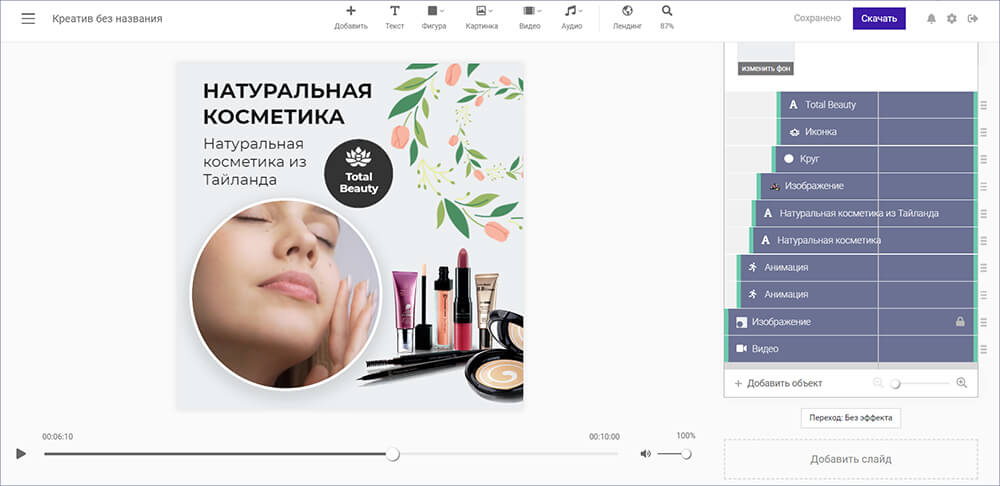1000x486 pixels.
Task: Click the canvas subtitle Натуральная косметика из Тайланда
Action: pos(254,162)
